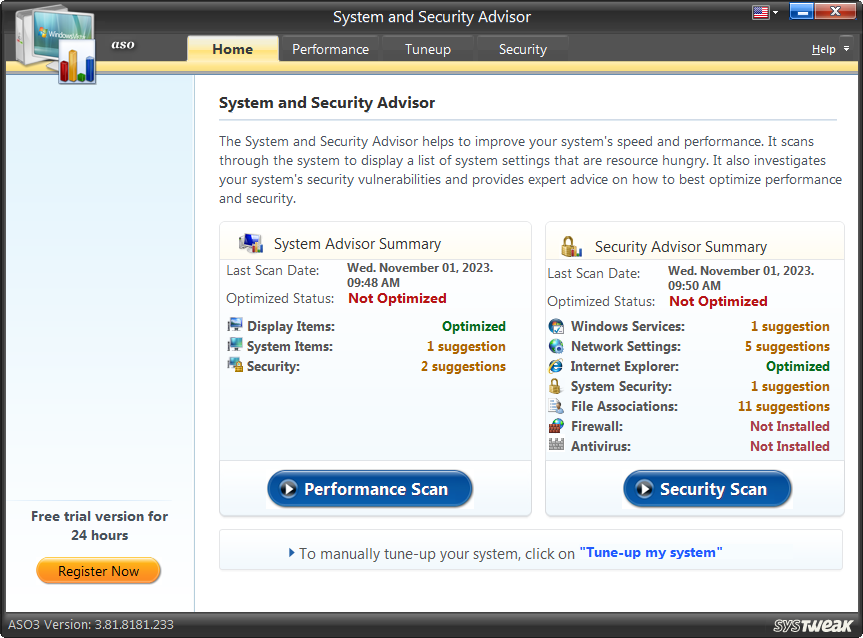The image size is (863, 638).
Task: Click the Firewall brick-wall icon
Action: [556, 426]
